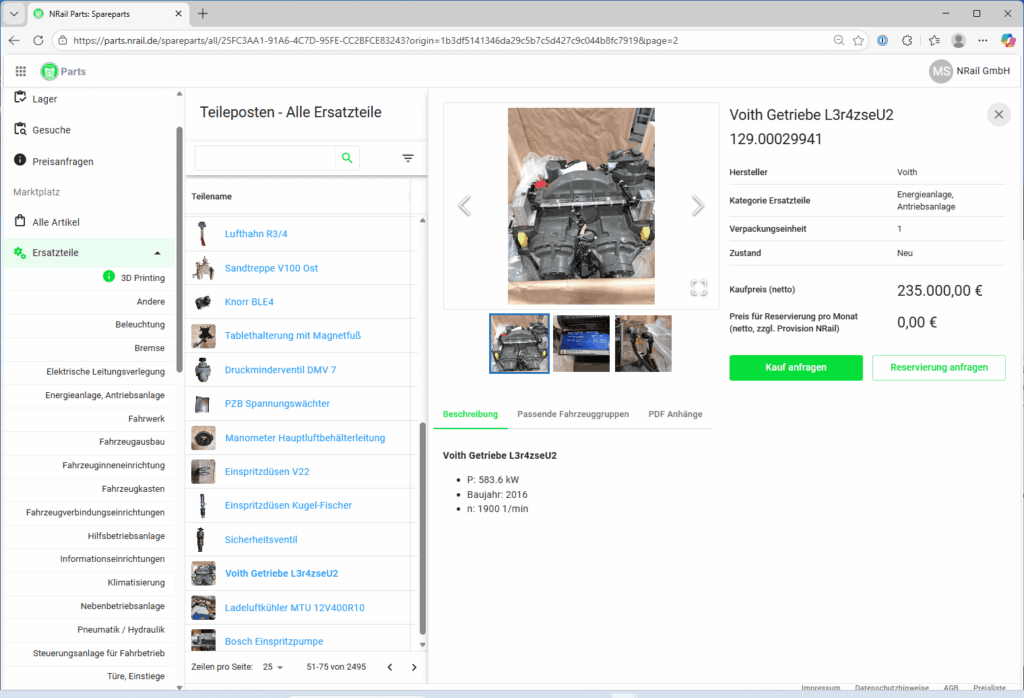Click the green search magnifier icon
1024x698 pixels.
pyautogui.click(x=347, y=158)
